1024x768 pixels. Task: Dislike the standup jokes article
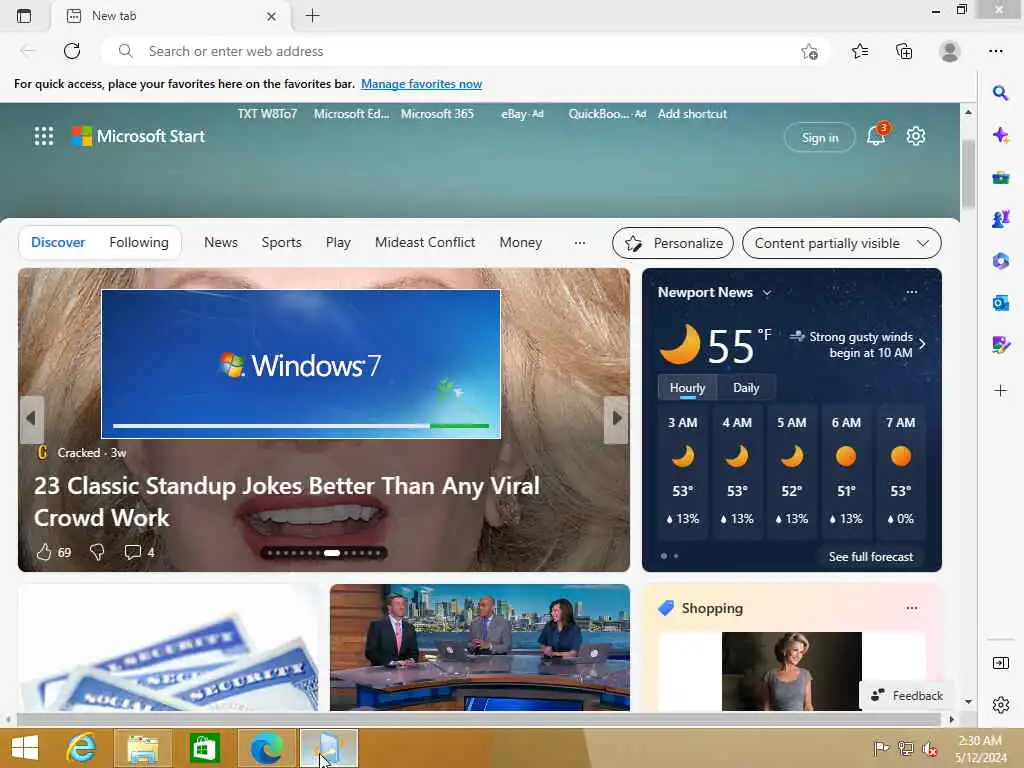97,552
